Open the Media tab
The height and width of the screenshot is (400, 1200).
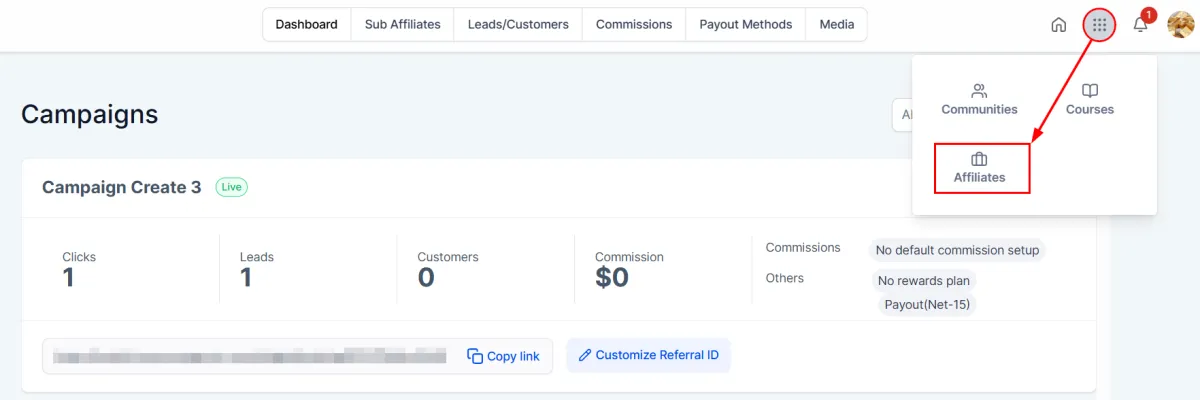coord(837,25)
